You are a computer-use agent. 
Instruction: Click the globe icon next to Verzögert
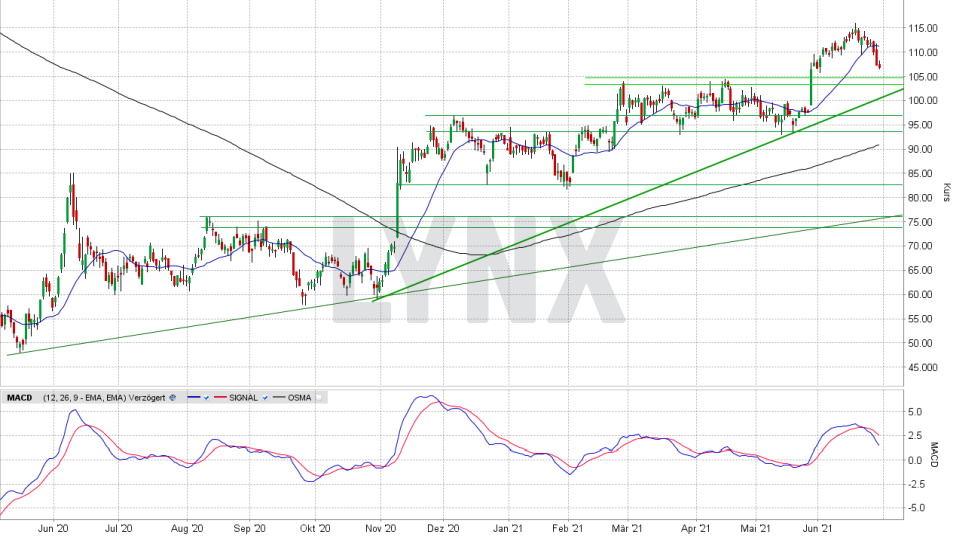pos(173,398)
